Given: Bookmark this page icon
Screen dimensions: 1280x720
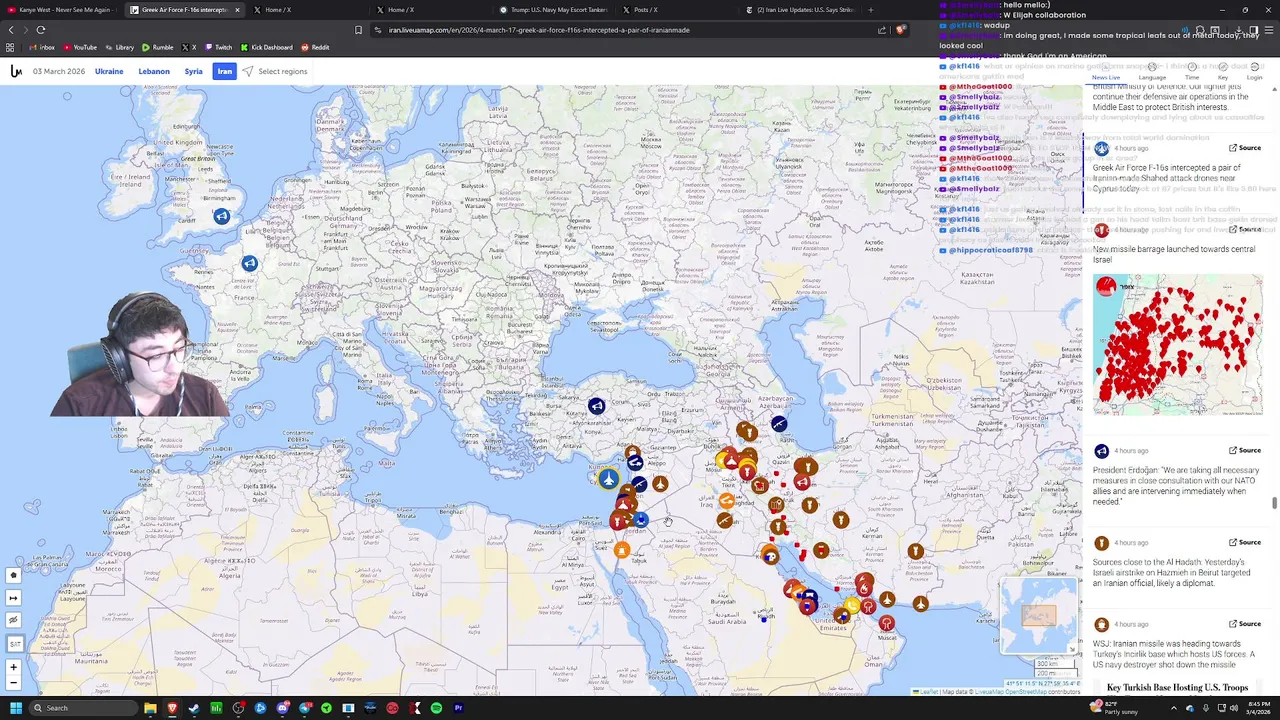Looking at the screenshot, I should (x=358, y=30).
